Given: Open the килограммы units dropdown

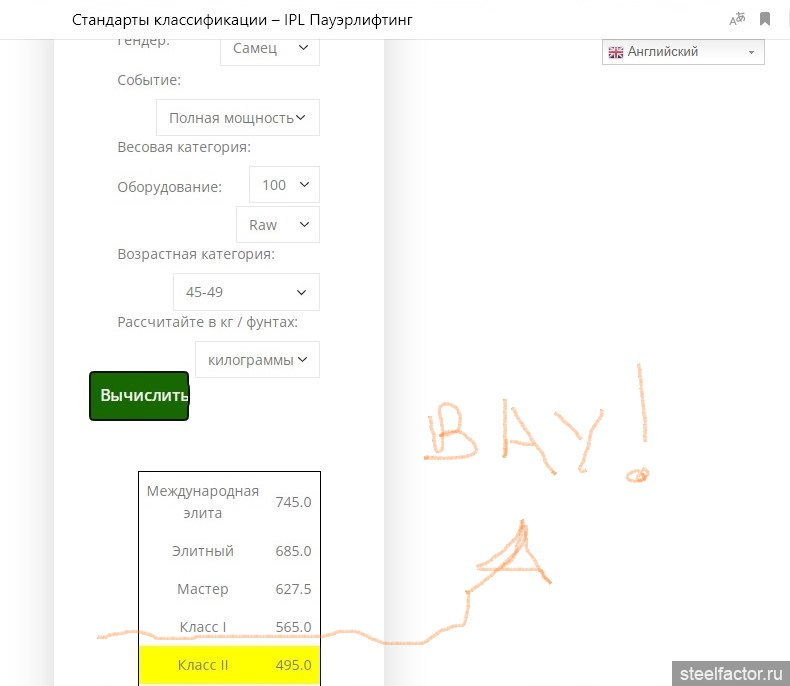Looking at the screenshot, I should point(257,360).
